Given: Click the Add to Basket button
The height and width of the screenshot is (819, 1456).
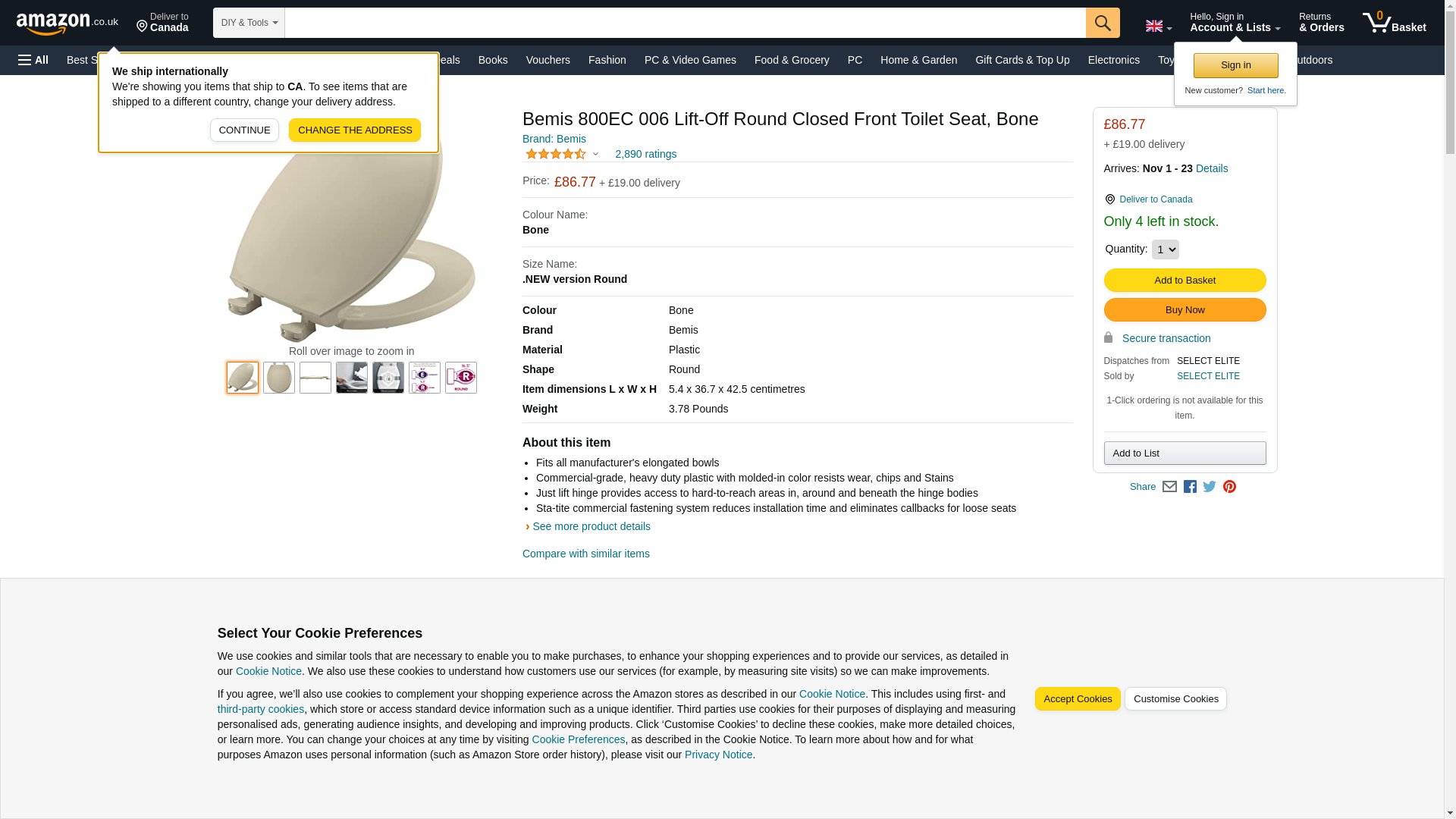Looking at the screenshot, I should 1185,281.
